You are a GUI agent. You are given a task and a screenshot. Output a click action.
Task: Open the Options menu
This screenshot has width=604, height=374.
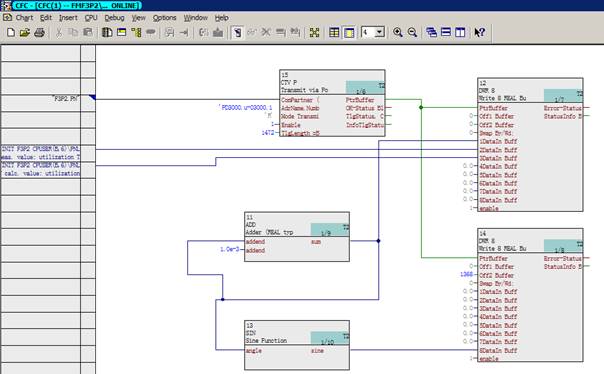(x=164, y=18)
